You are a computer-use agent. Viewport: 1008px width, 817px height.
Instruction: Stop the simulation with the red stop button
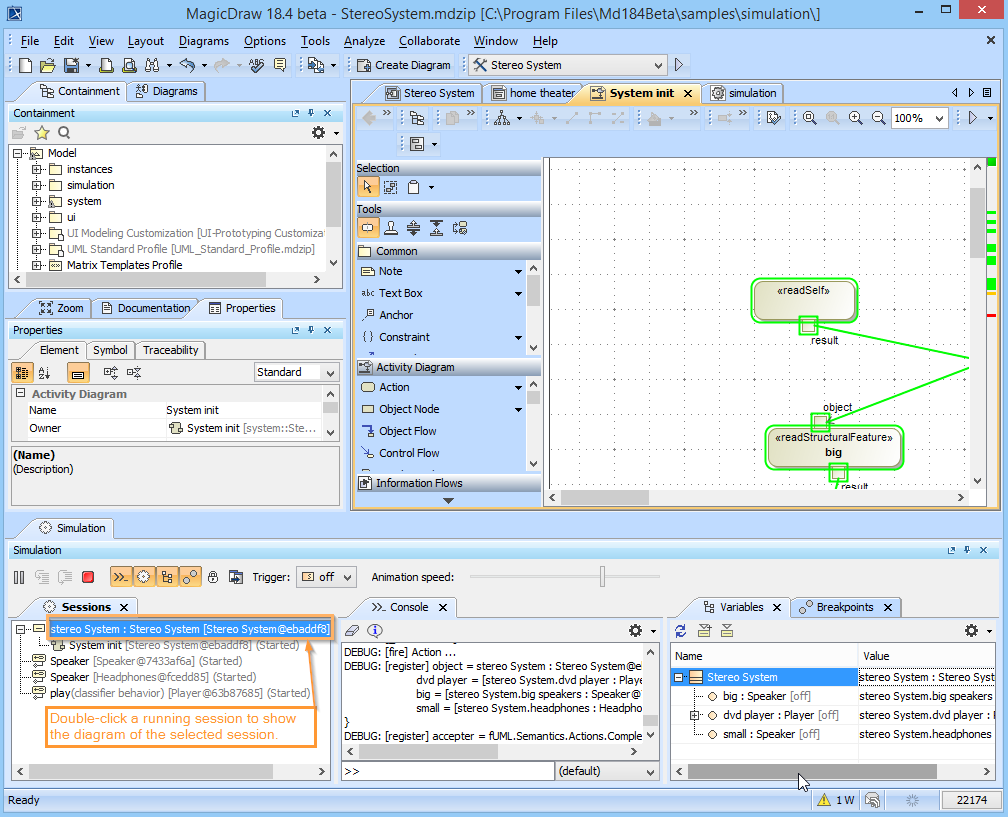pos(87,576)
